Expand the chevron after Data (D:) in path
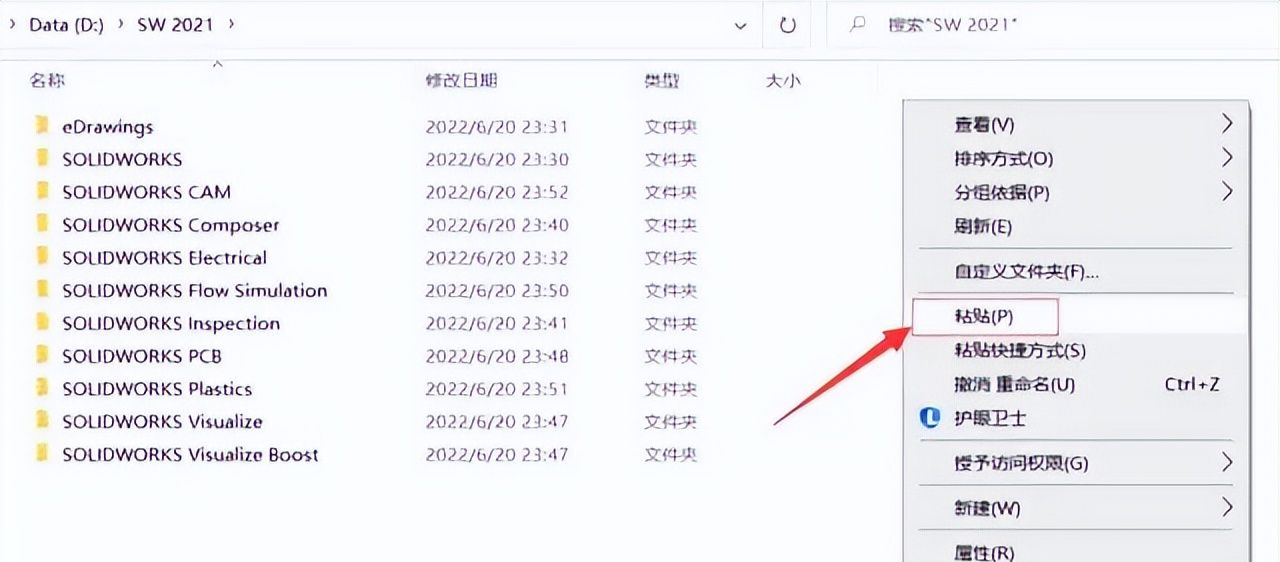 pyautogui.click(x=120, y=24)
